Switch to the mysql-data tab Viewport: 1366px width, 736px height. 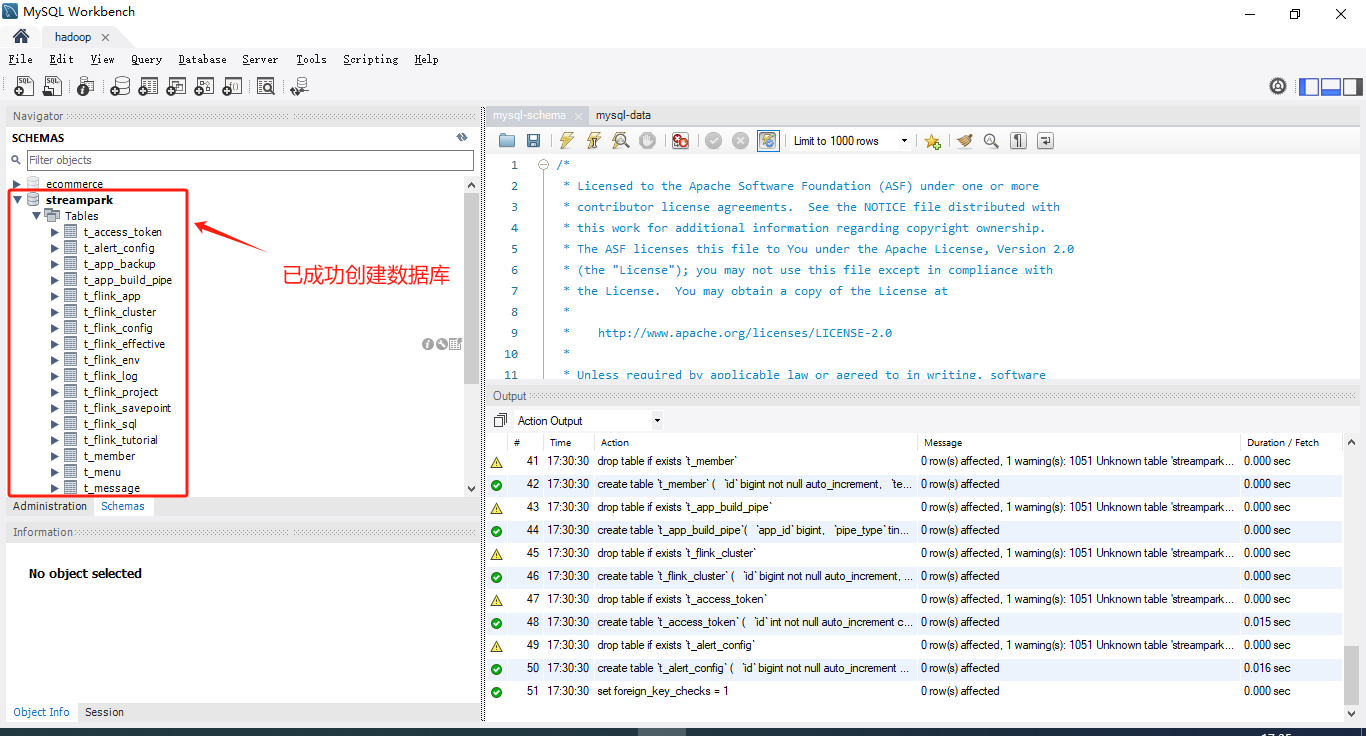click(x=623, y=115)
